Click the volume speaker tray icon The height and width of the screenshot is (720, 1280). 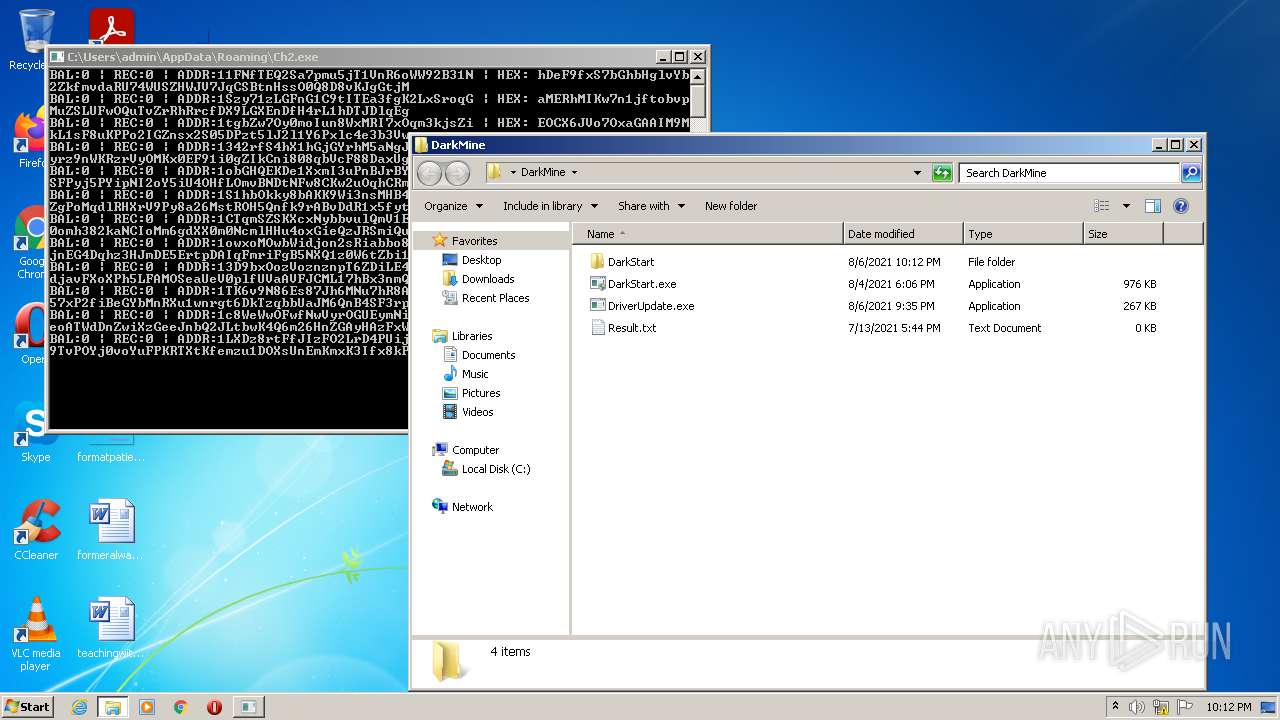pyautogui.click(x=1137, y=707)
